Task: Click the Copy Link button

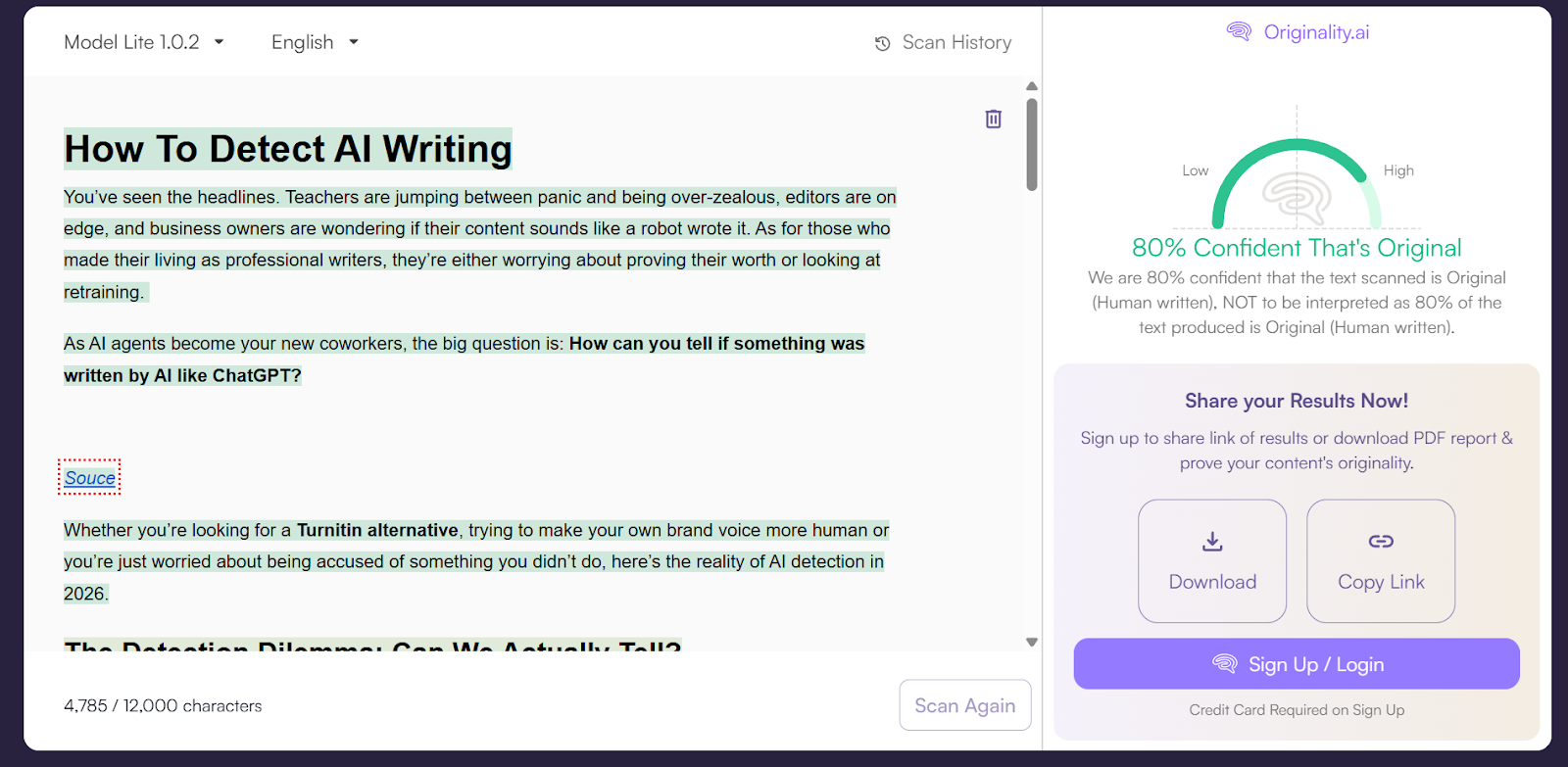Action: (x=1381, y=561)
